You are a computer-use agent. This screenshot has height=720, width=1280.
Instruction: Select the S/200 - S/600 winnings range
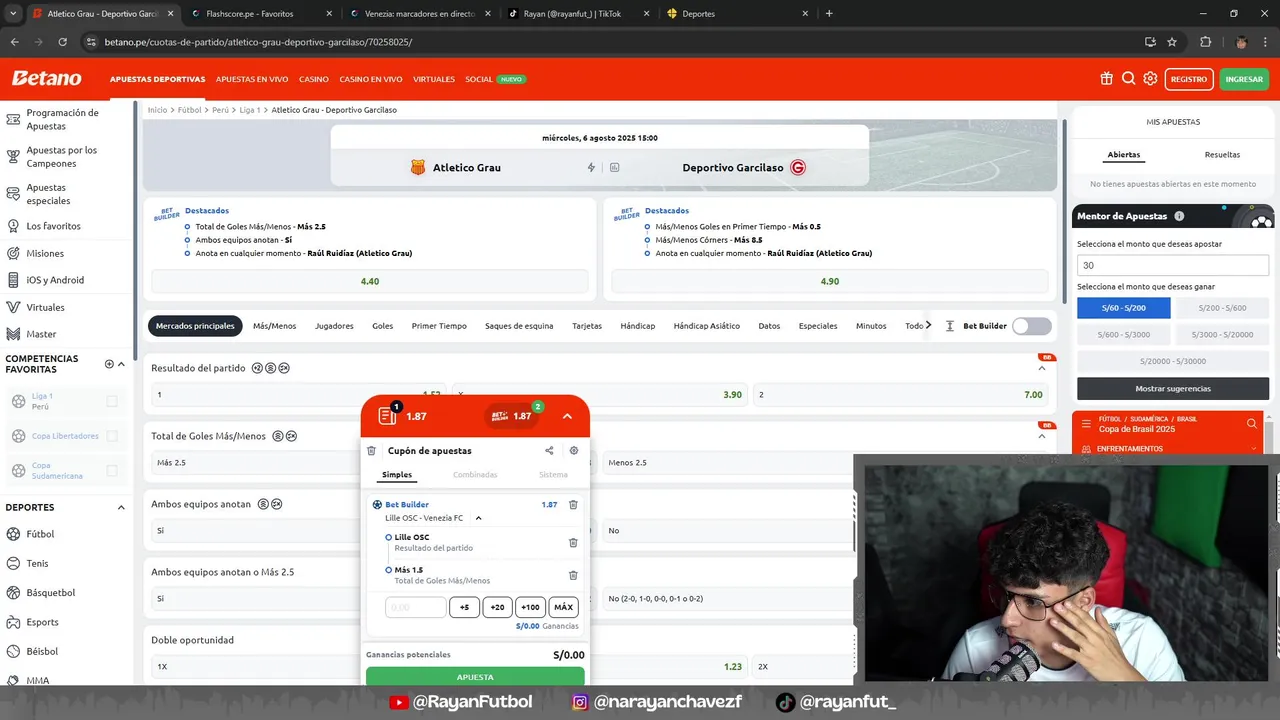[1222, 308]
